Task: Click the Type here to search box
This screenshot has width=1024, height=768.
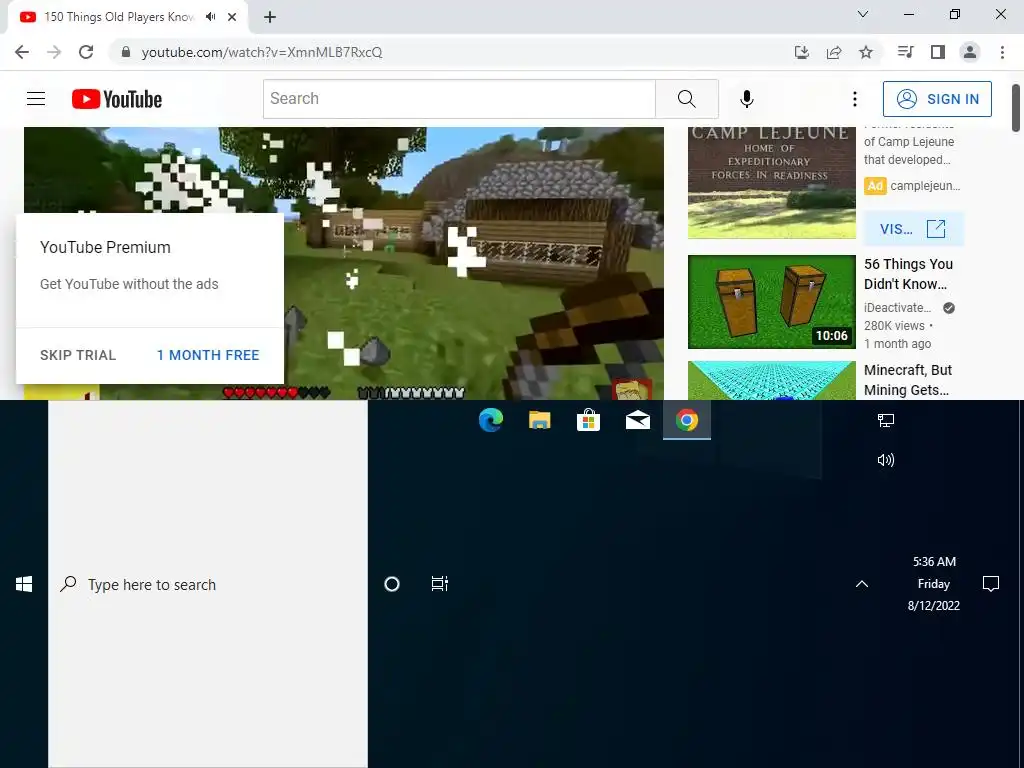Action: (208, 584)
